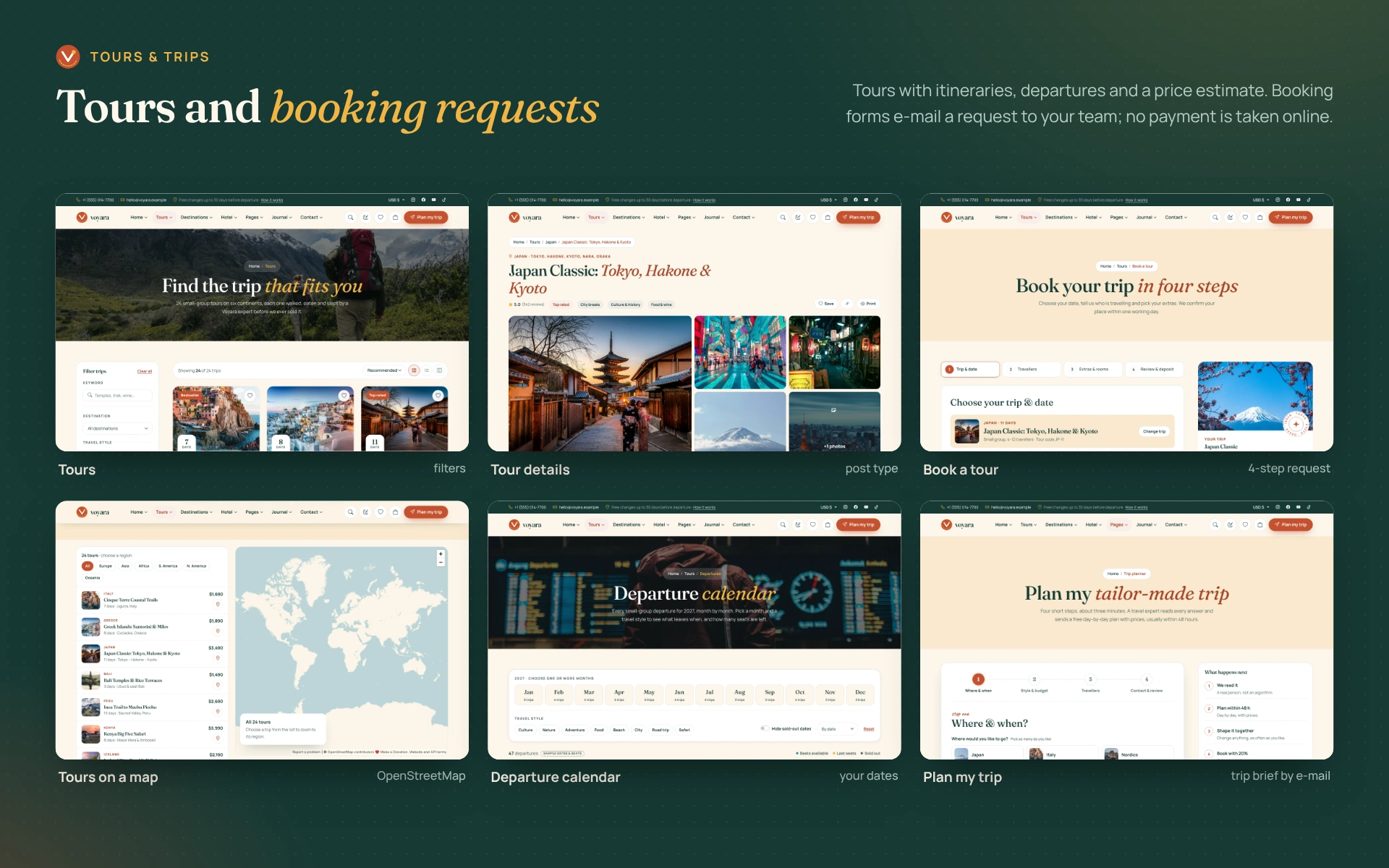Screen dimensions: 1389x868
Task: Open USD $ currency dropdown in the Tours screenshot
Action: (x=396, y=200)
